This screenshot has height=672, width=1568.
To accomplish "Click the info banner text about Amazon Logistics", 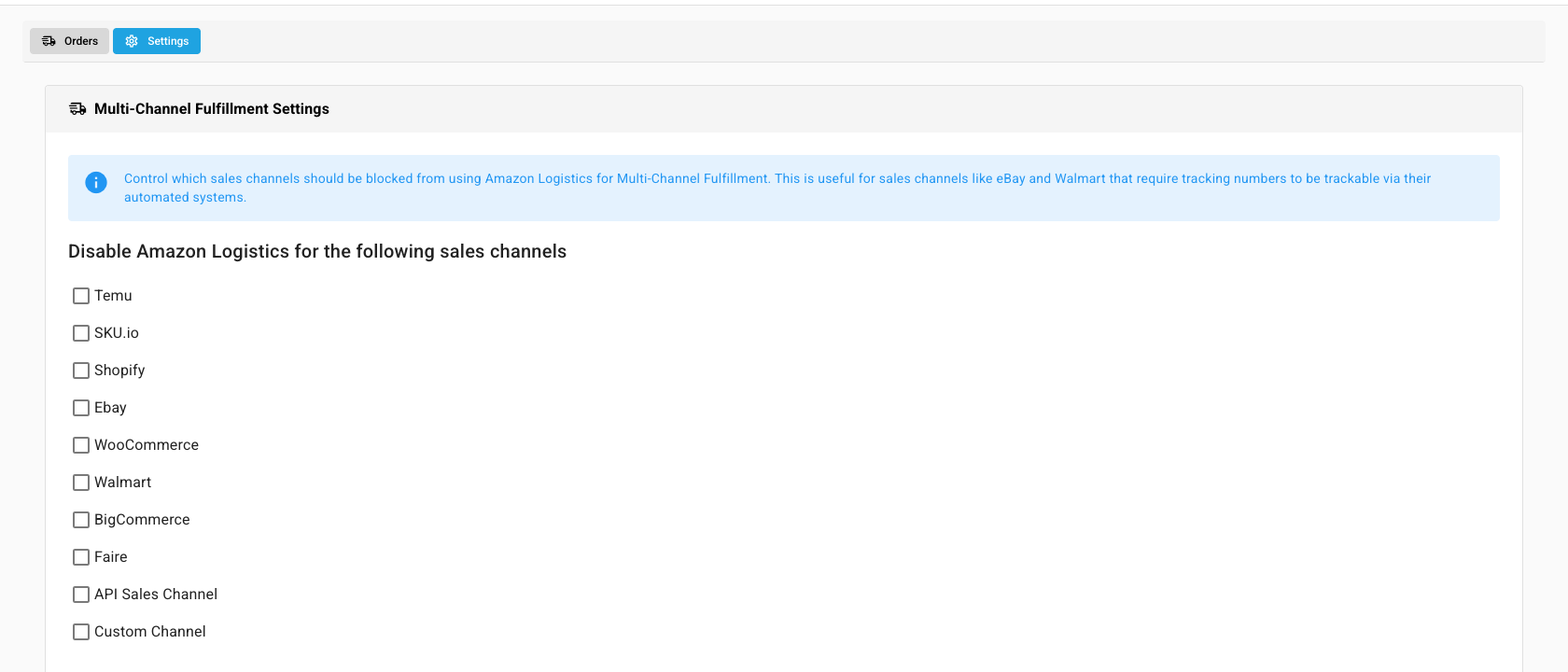I will pos(777,188).
